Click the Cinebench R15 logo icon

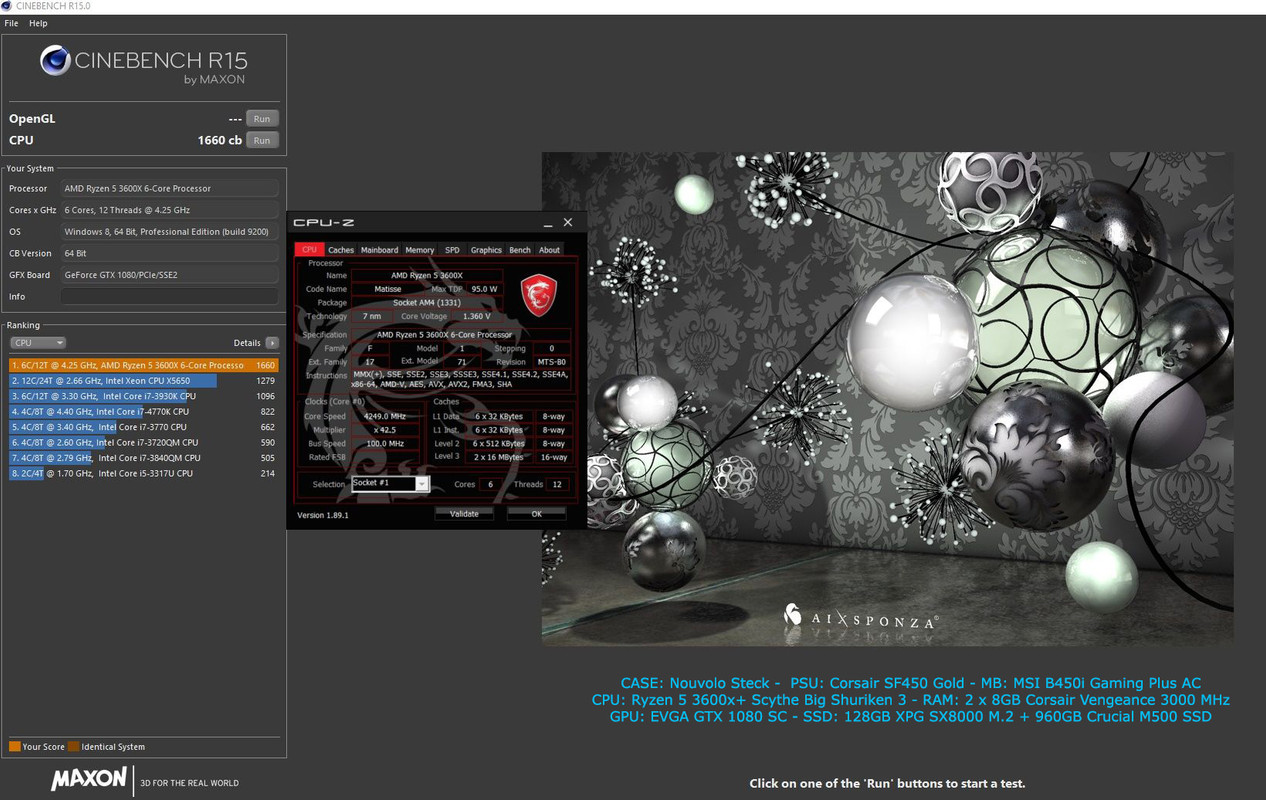click(x=55, y=61)
